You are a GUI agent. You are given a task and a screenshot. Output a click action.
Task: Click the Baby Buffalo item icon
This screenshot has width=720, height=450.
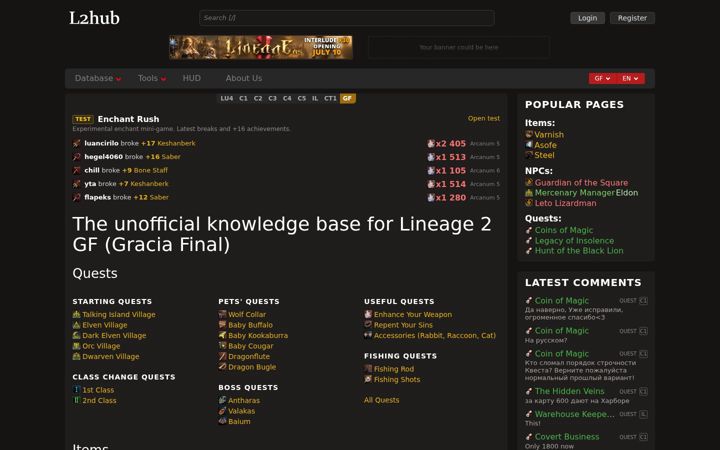(222, 325)
